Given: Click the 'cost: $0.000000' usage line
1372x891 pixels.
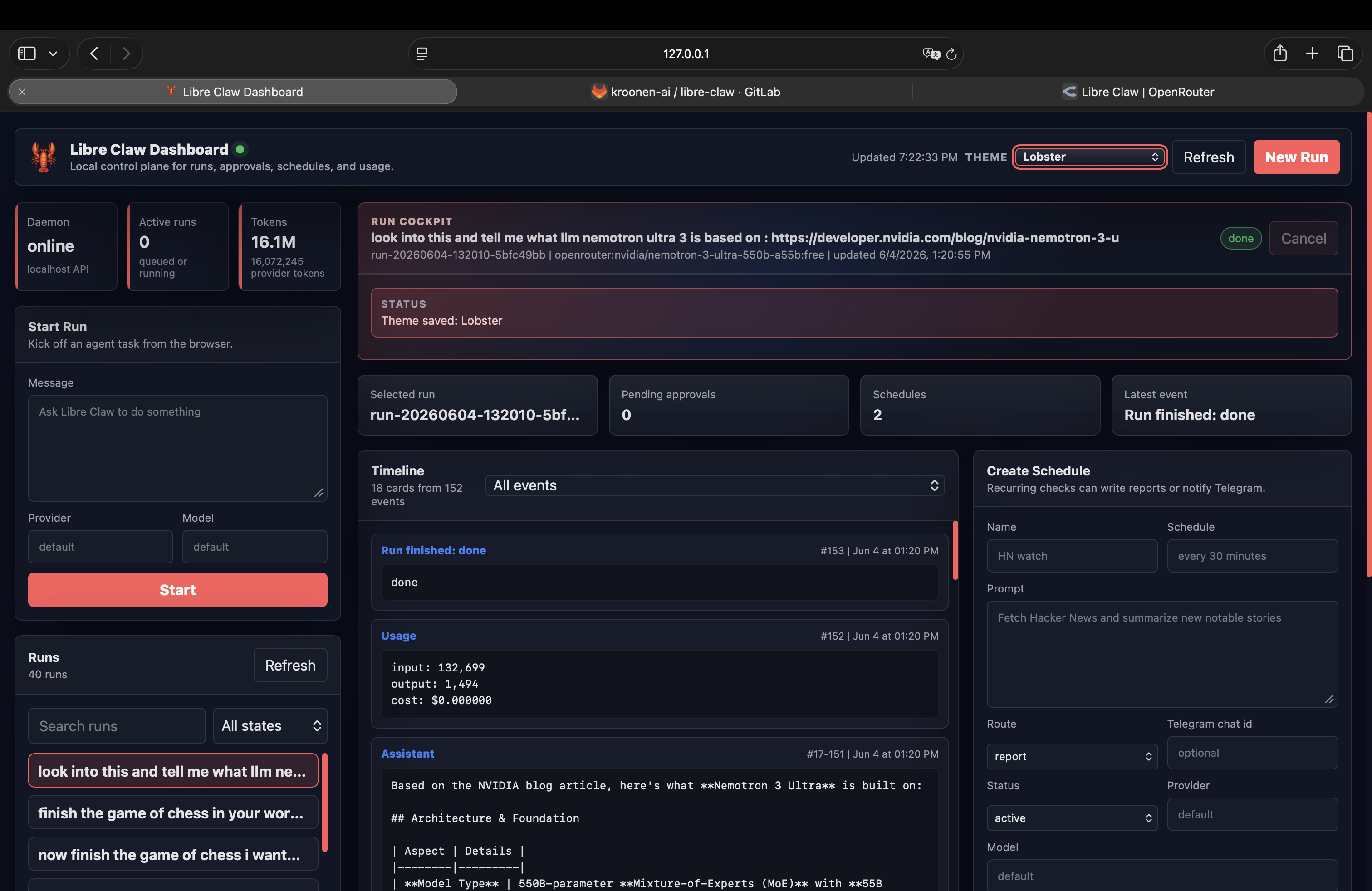Looking at the screenshot, I should click(441, 700).
